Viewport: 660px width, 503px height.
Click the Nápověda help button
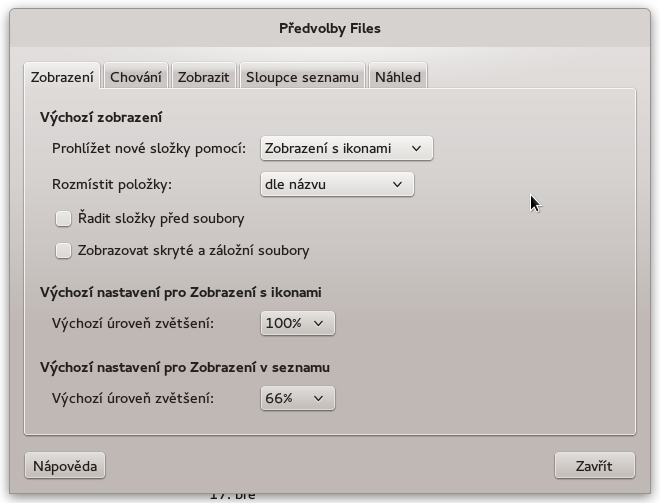[x=65, y=466]
